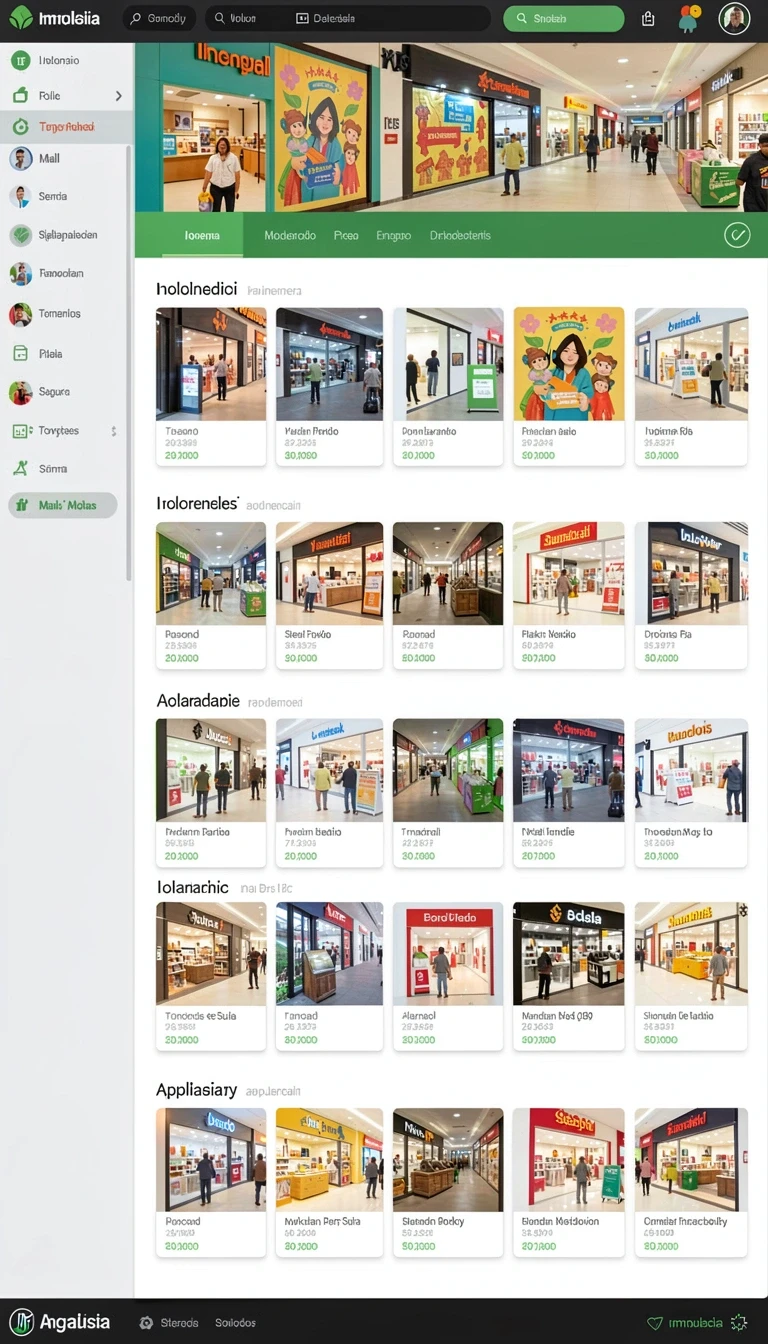The width and height of the screenshot is (768, 1344).
Task: Click the Steroda gear icon in footer
Action: tap(147, 1323)
